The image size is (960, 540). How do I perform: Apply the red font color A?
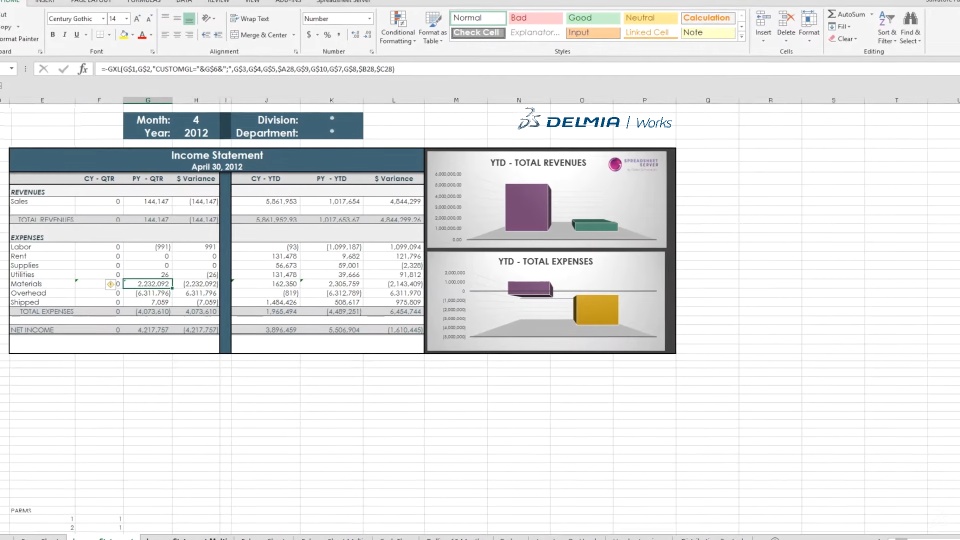point(142,35)
